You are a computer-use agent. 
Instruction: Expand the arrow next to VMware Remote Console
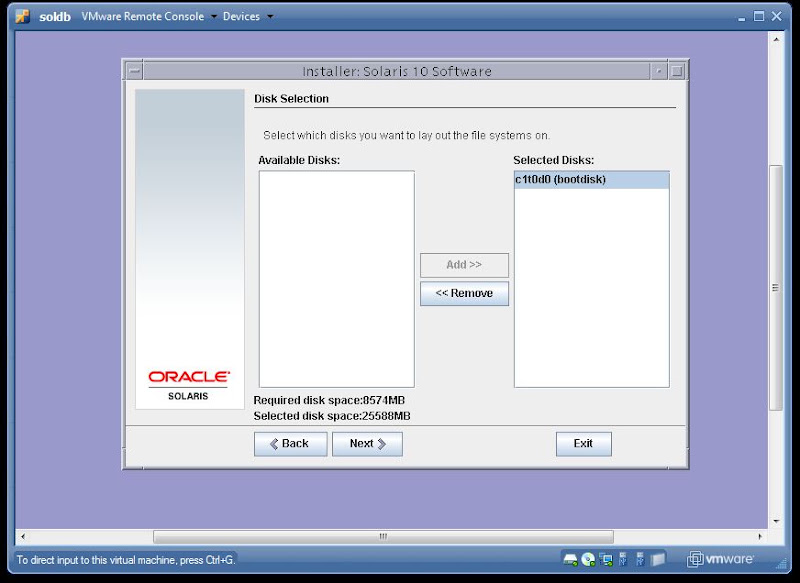point(214,17)
